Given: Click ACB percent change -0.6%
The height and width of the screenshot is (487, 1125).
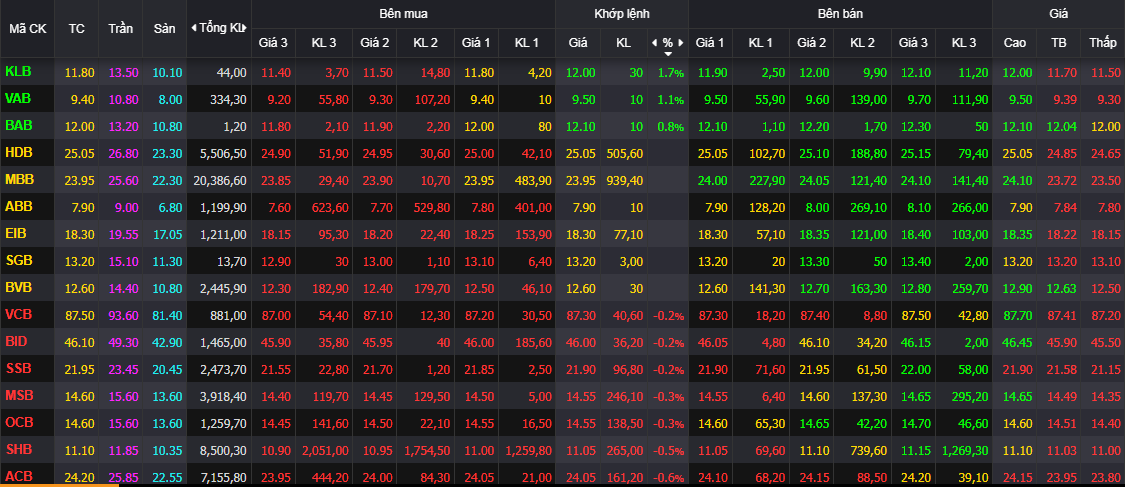Looking at the screenshot, I should [668, 477].
